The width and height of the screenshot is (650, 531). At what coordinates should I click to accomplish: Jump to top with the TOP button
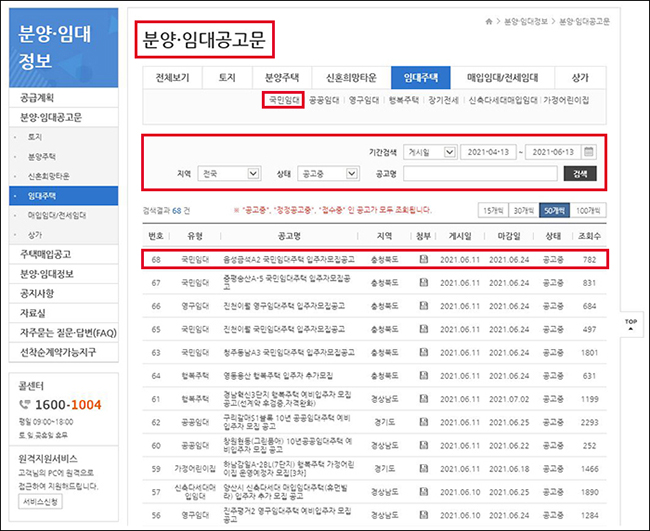(x=631, y=324)
